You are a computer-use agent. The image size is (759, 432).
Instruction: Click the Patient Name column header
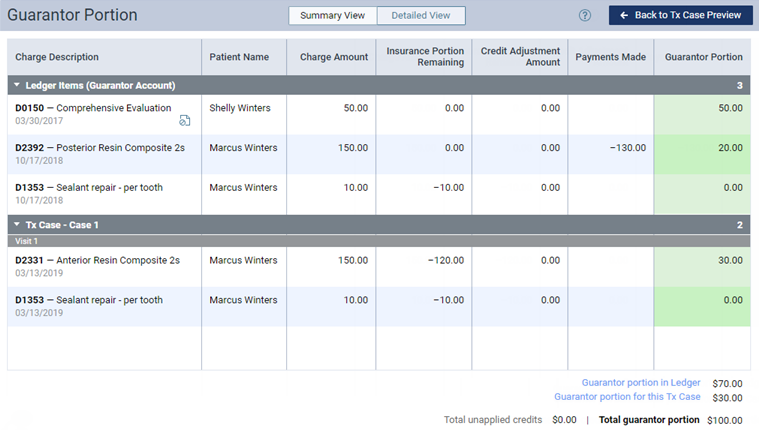click(x=239, y=58)
